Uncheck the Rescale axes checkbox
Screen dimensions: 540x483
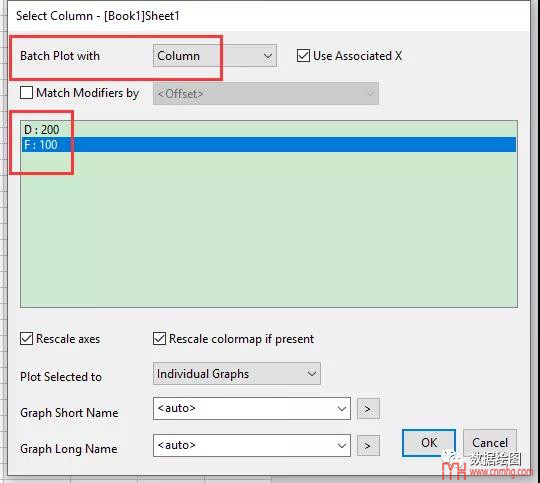tap(27, 339)
